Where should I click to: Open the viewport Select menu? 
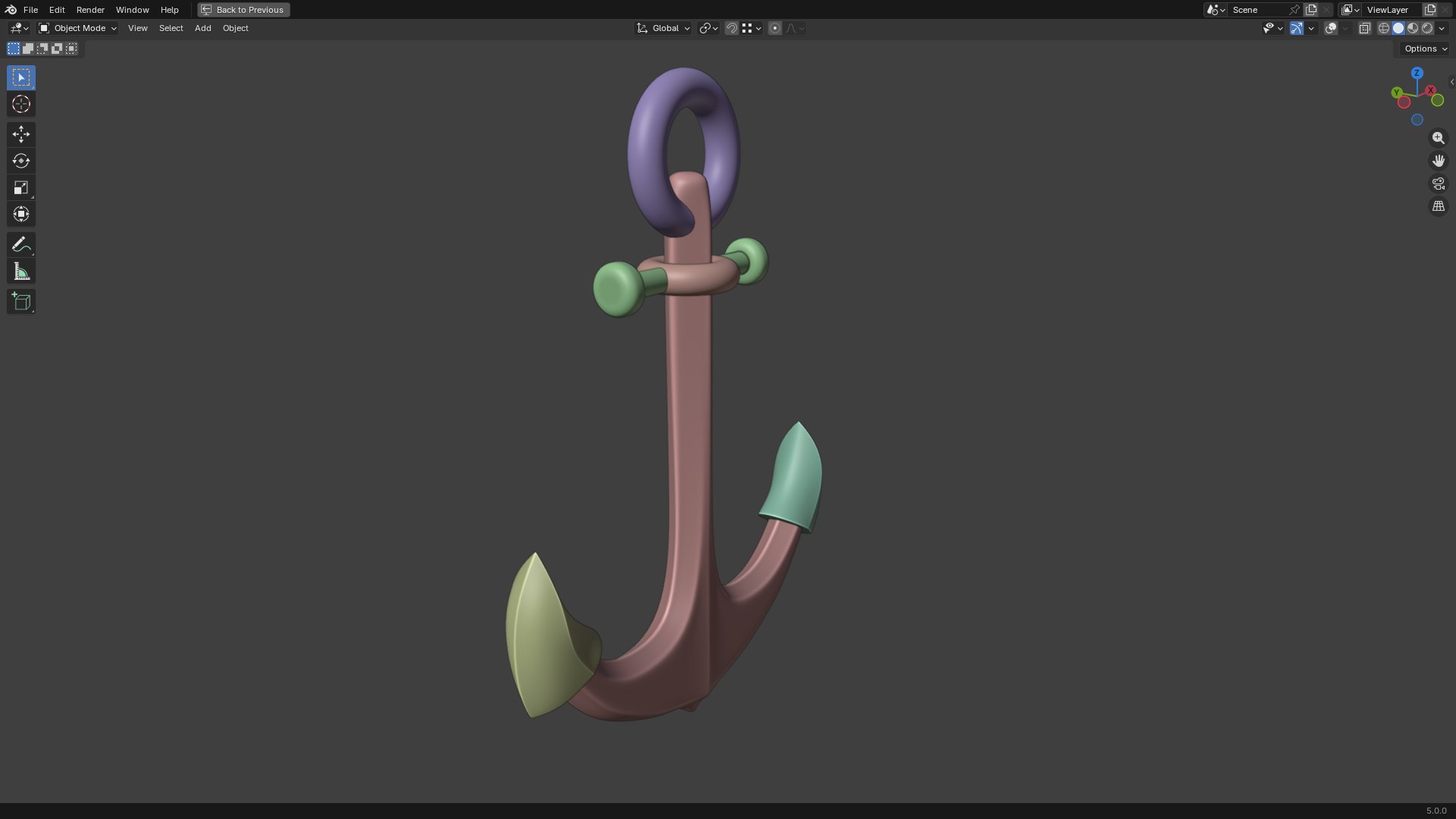pyautogui.click(x=171, y=28)
